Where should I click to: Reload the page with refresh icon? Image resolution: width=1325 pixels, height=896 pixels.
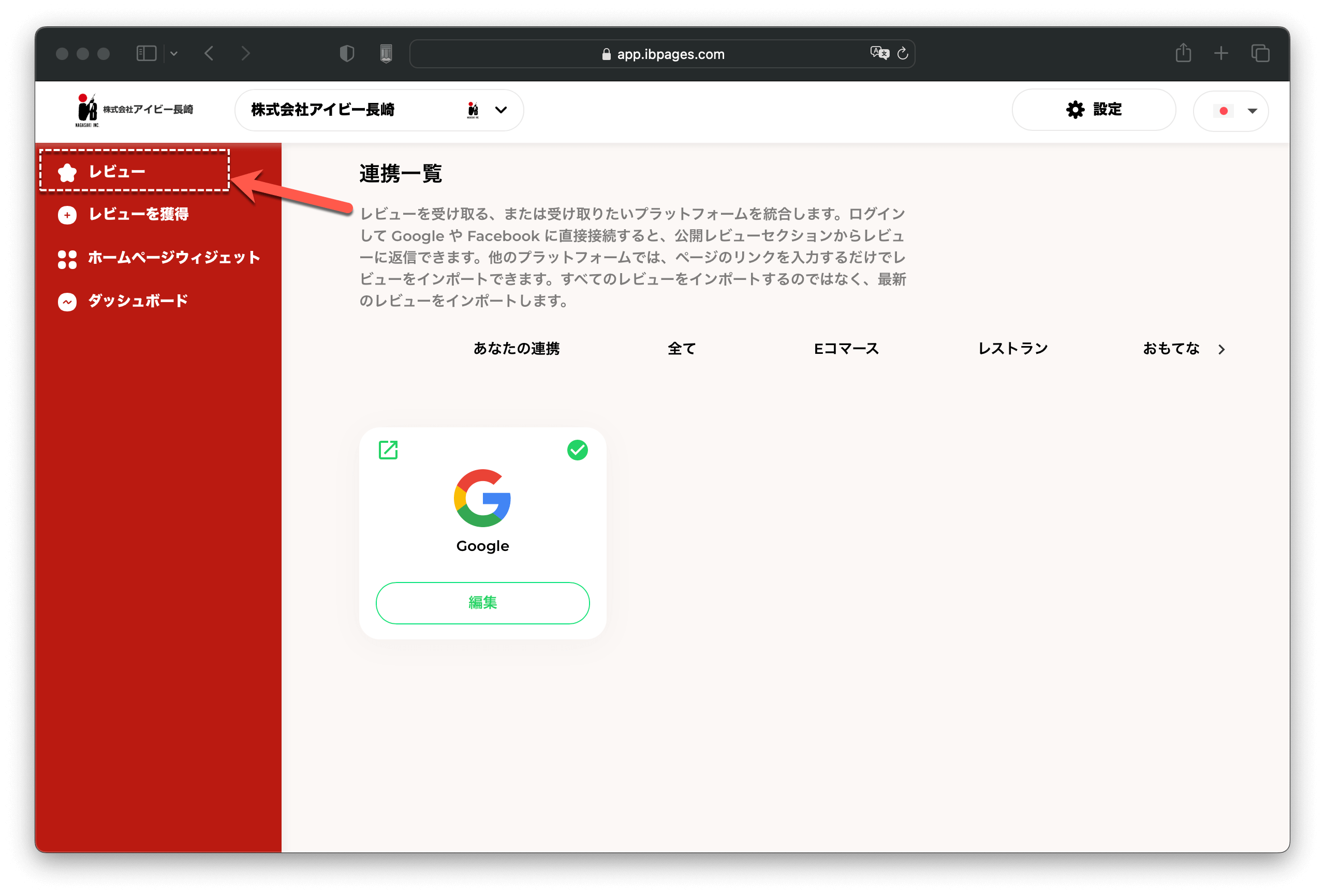point(903,54)
